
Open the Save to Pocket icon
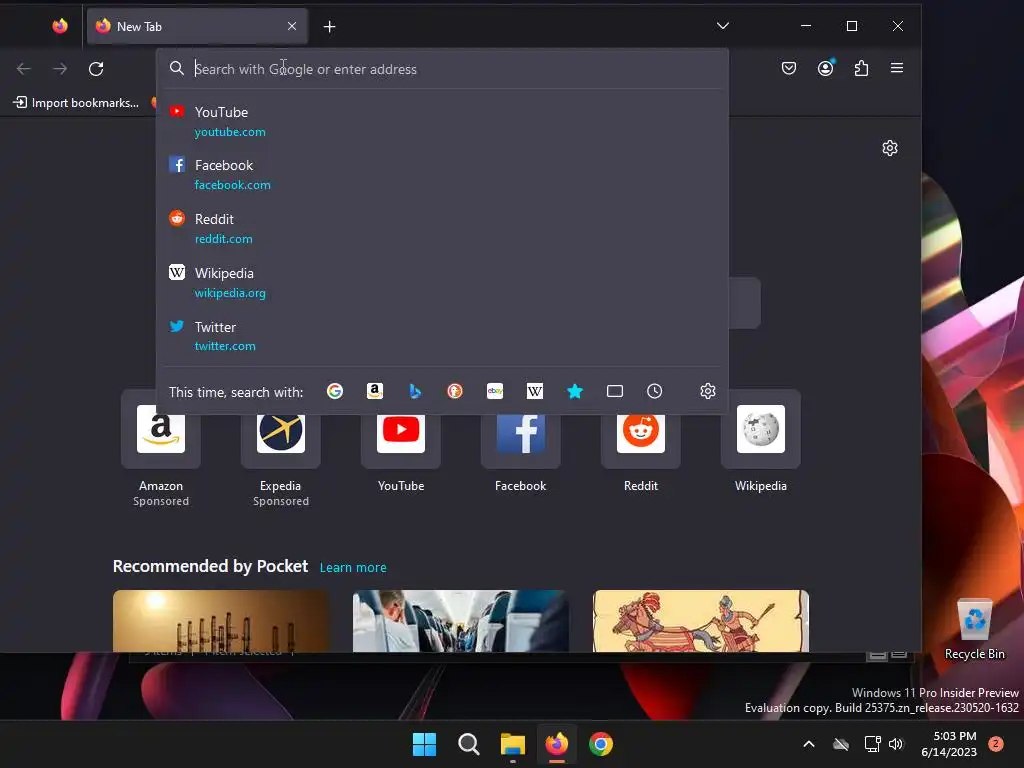[789, 68]
